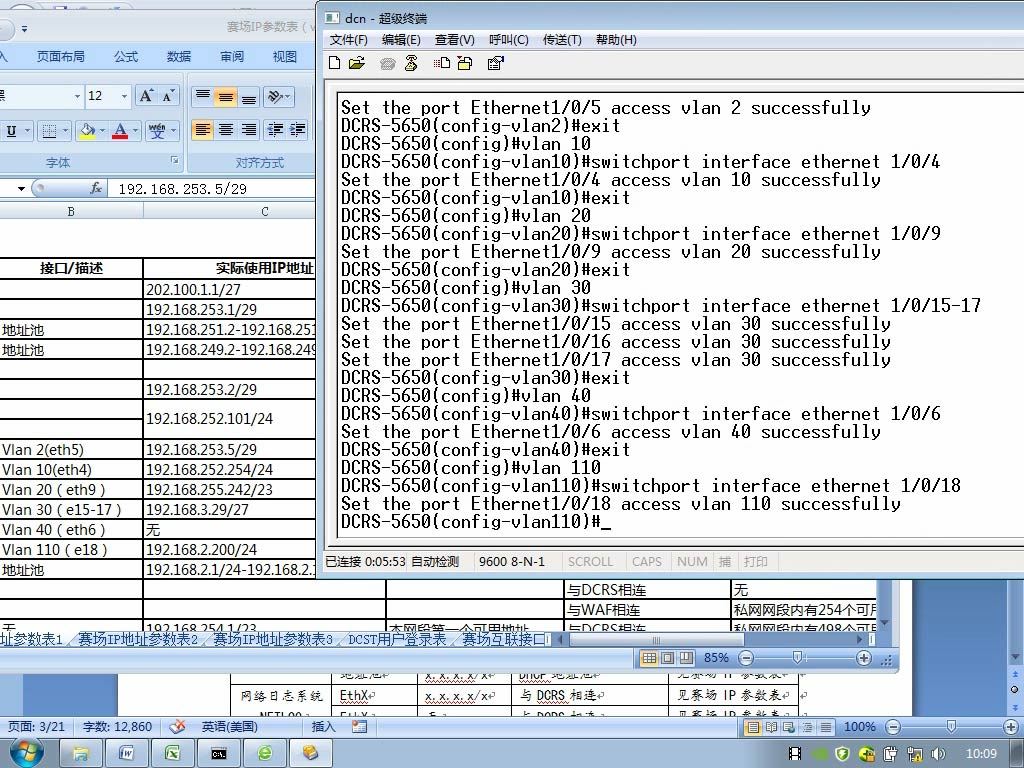The image size is (1024, 768).
Task: Click the Disconnect icon in HyperTerminal toolbar
Action: tap(411, 63)
